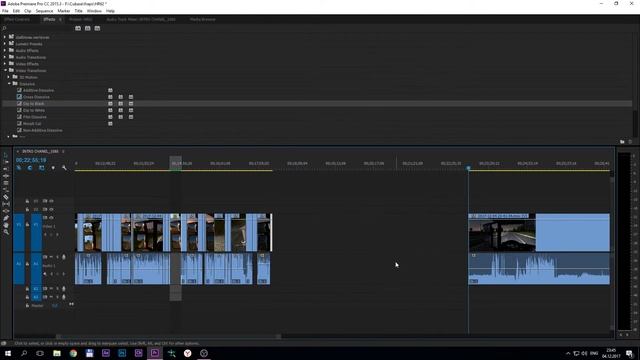Expand the Video Effects folder
The width and height of the screenshot is (640, 360).
[x=5, y=64]
